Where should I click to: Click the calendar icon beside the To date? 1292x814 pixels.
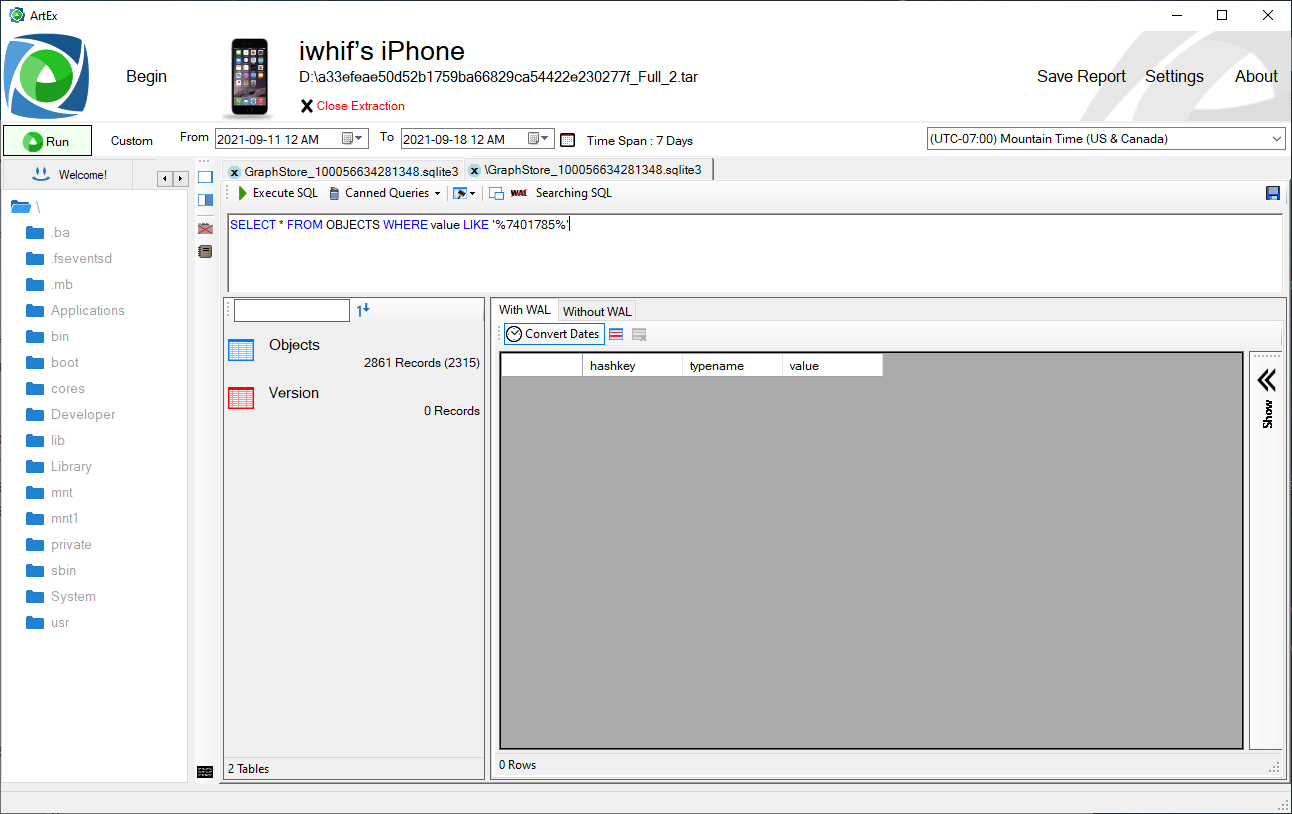[568, 140]
